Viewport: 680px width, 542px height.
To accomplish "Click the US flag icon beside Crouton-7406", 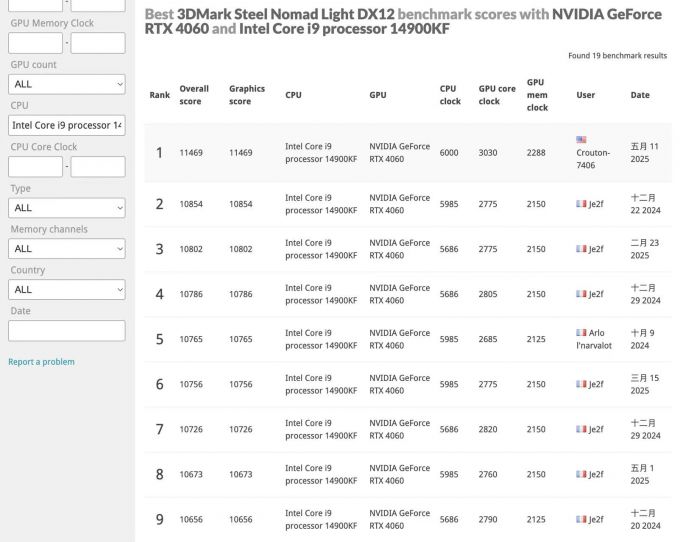I will pos(581,140).
